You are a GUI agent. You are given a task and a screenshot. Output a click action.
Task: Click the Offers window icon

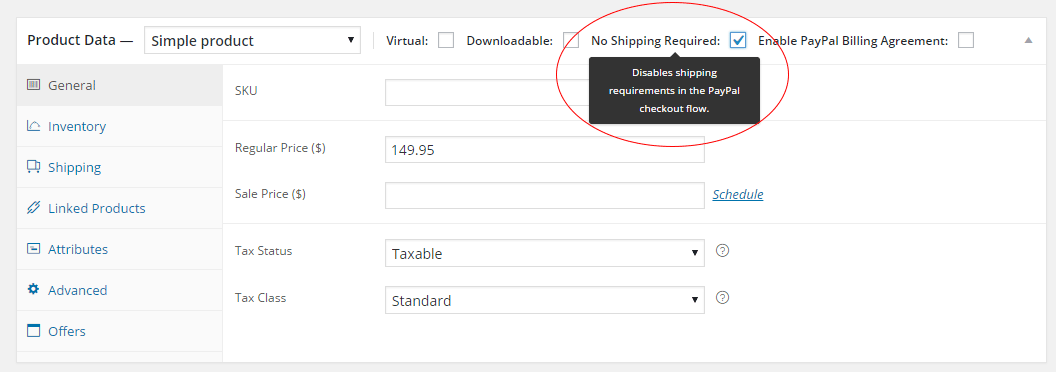click(x=33, y=331)
